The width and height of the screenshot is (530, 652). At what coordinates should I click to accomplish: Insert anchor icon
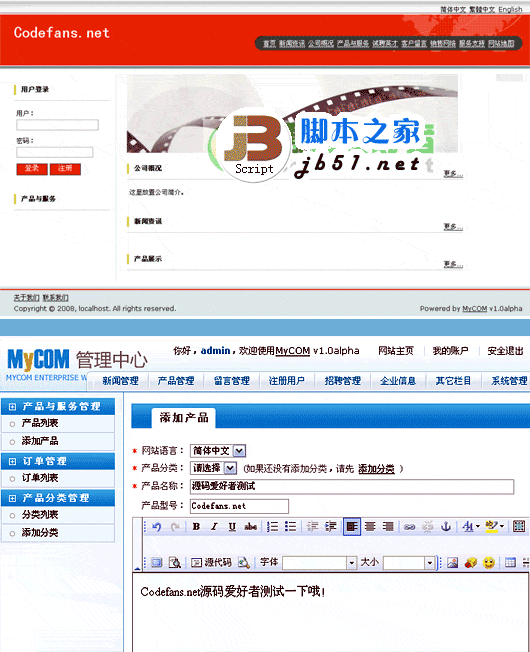coord(446,527)
